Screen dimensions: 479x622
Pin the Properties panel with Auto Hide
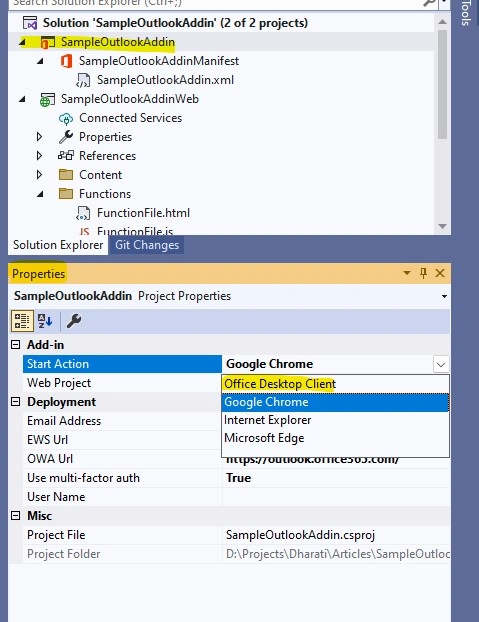pos(423,273)
